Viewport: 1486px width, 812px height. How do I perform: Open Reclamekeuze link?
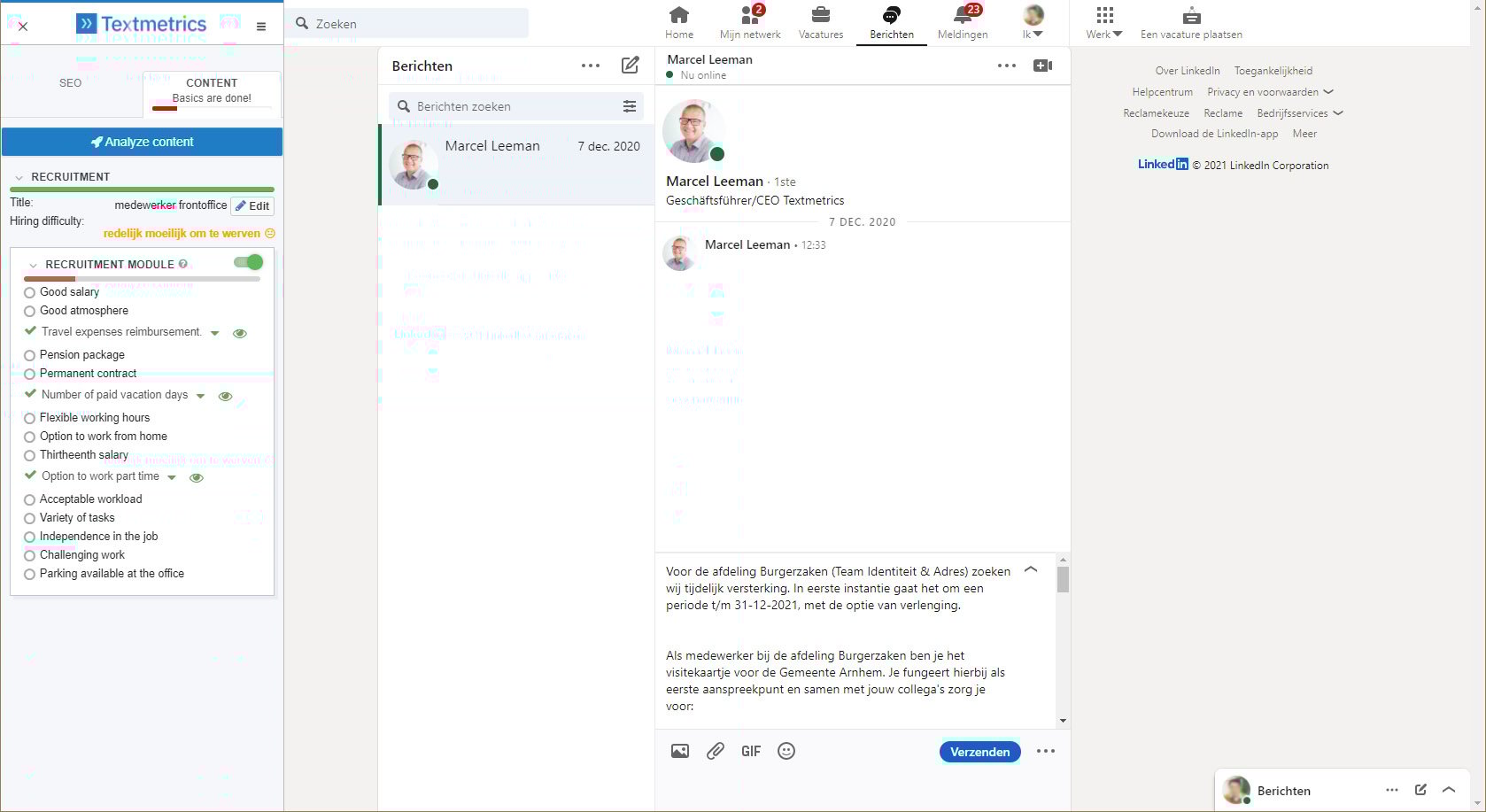1156,113
